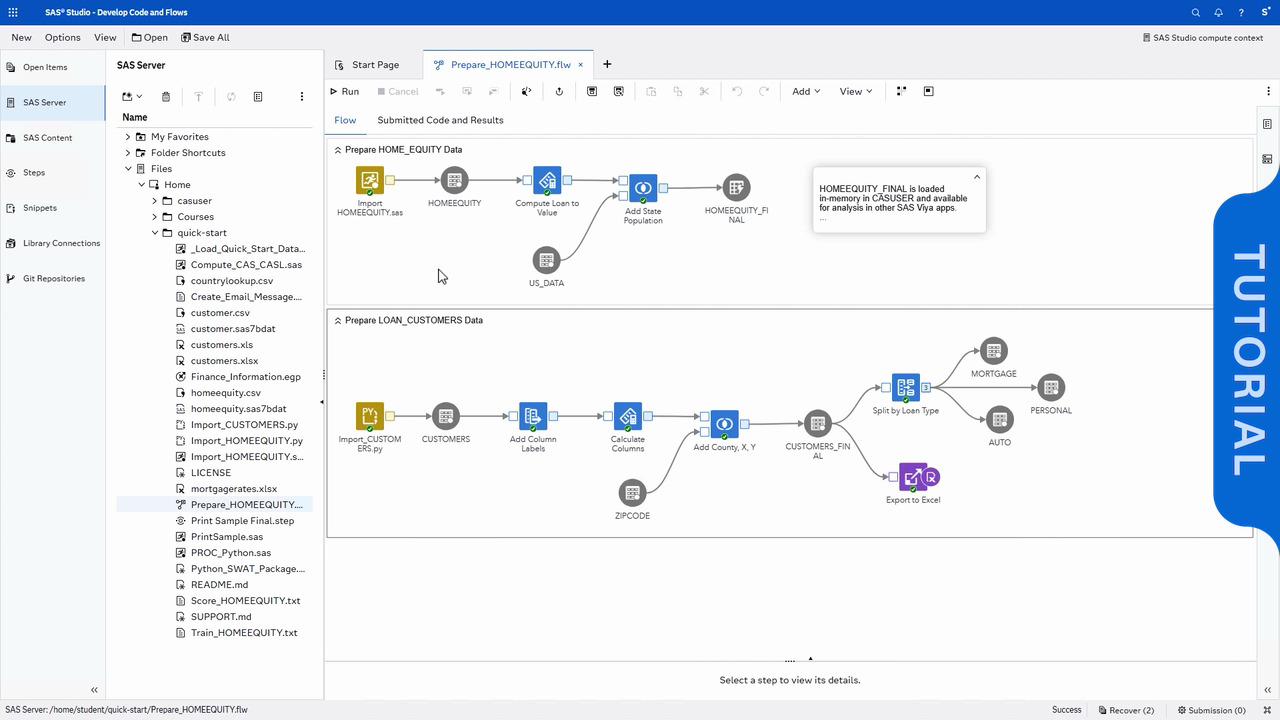Screen dimensions: 1280x720
Task: Click the Split by Loan Type node
Action: [x=906, y=388]
